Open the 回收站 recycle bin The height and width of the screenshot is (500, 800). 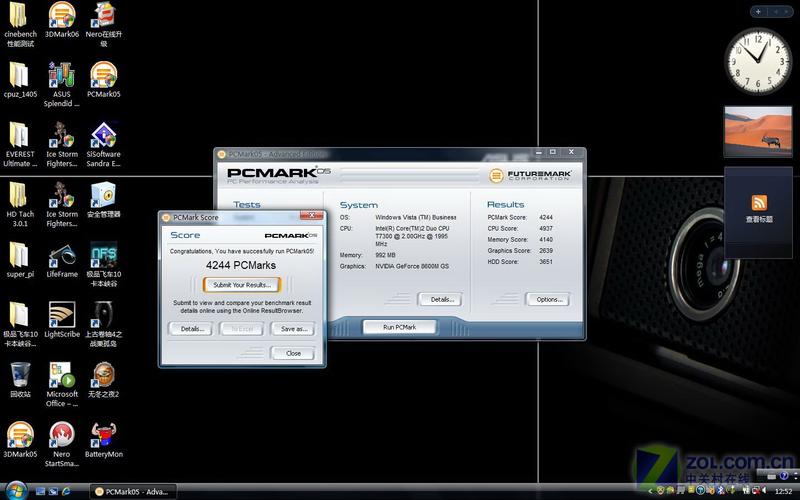coord(19,380)
